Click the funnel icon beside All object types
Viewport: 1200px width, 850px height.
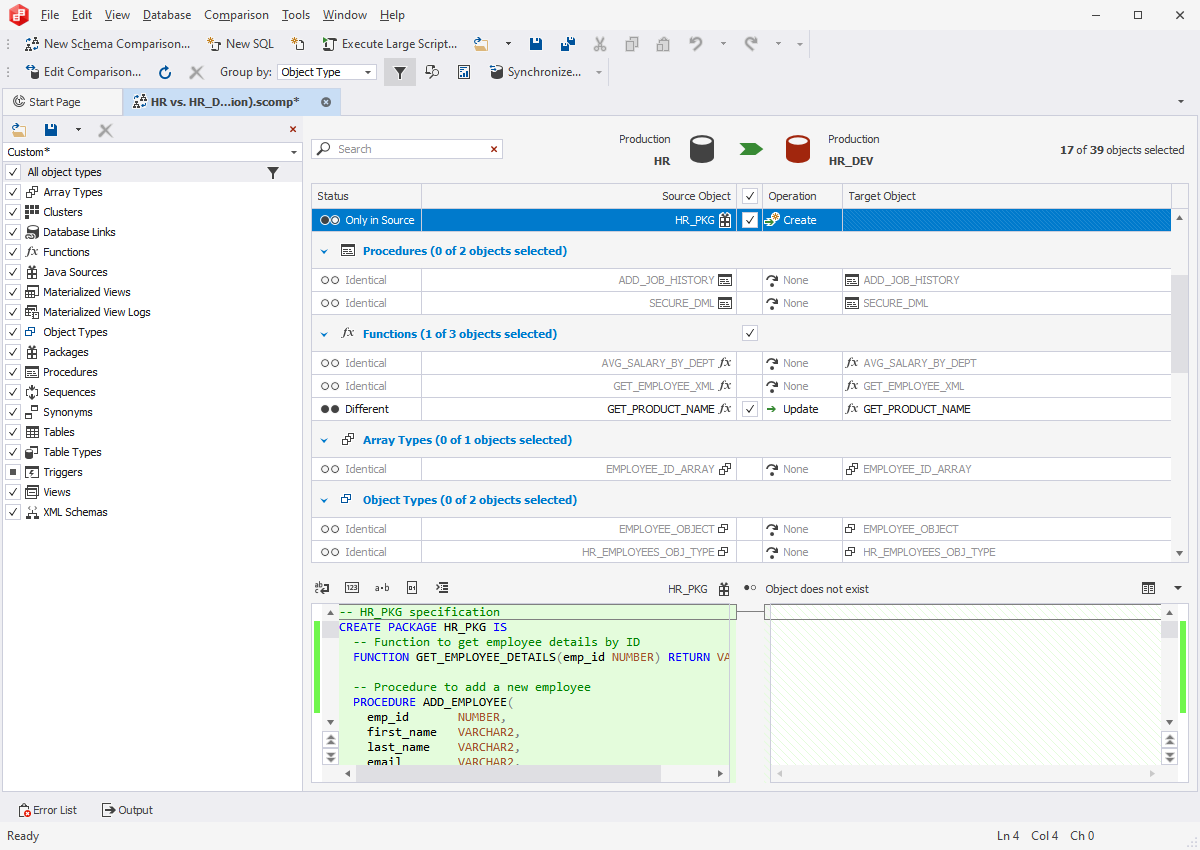[x=273, y=172]
